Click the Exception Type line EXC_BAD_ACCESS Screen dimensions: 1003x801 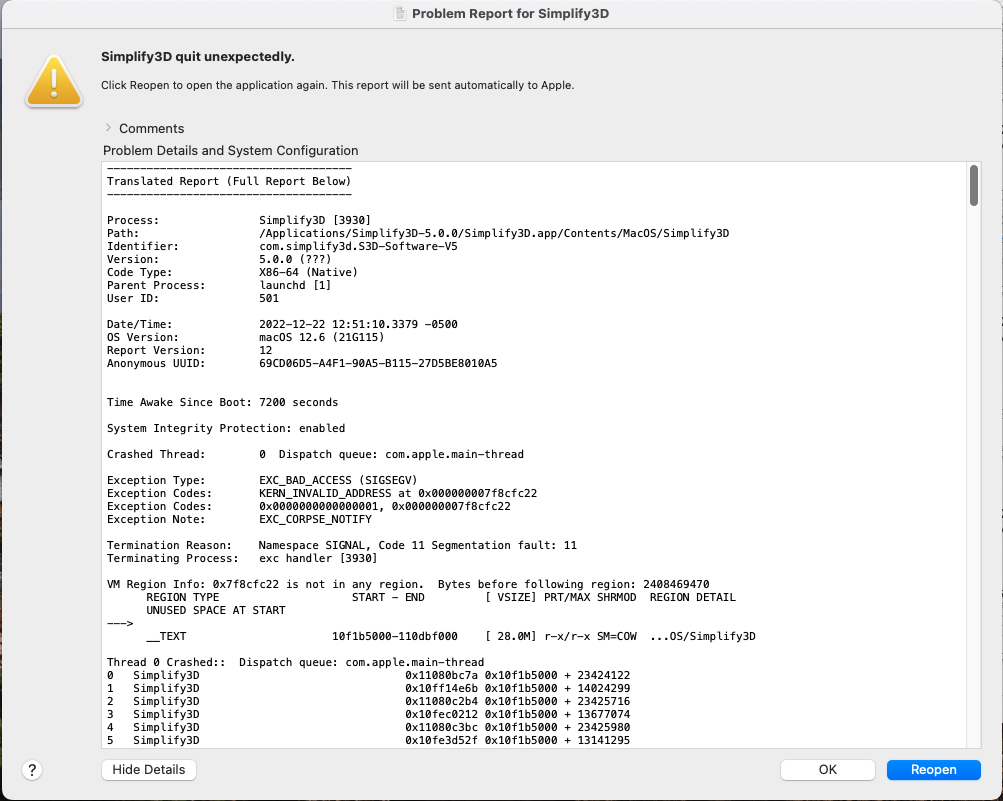tap(262, 480)
